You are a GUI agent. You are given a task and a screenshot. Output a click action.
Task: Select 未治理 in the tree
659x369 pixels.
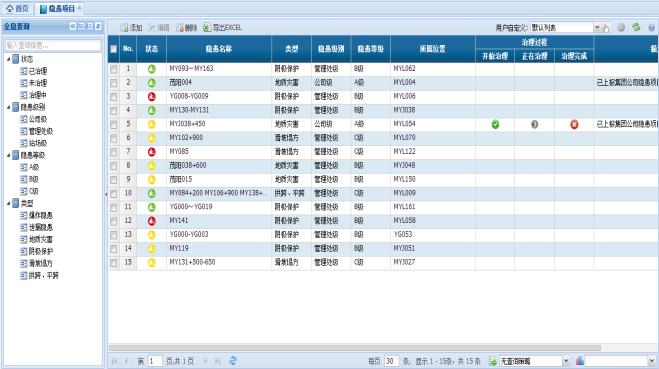click(38, 83)
